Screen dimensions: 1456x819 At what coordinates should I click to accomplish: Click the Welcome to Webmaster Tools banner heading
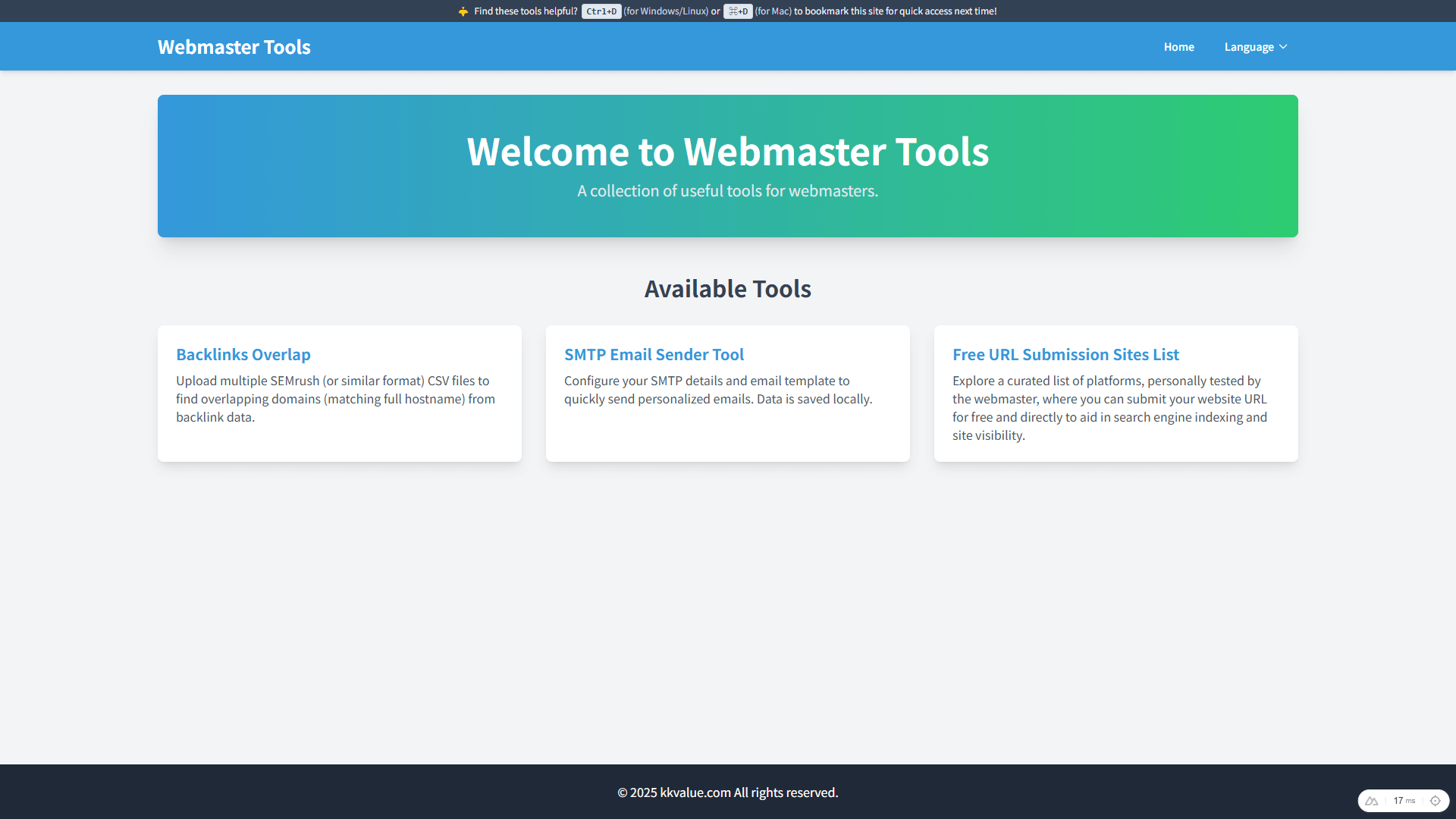727,152
